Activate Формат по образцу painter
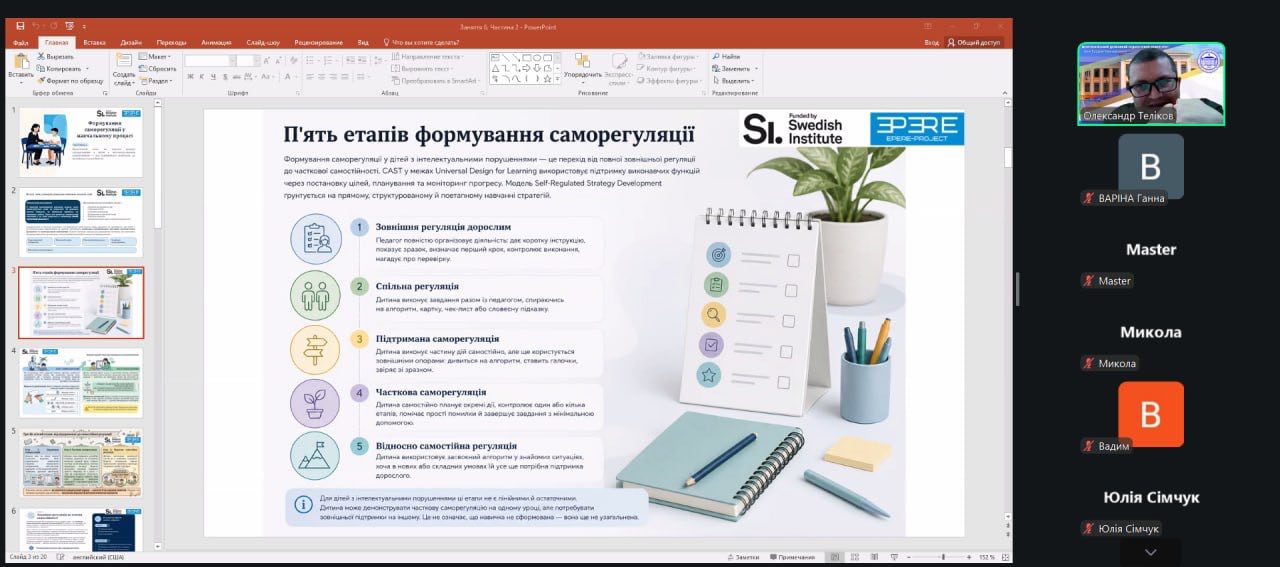1280x567 pixels. pos(70,81)
